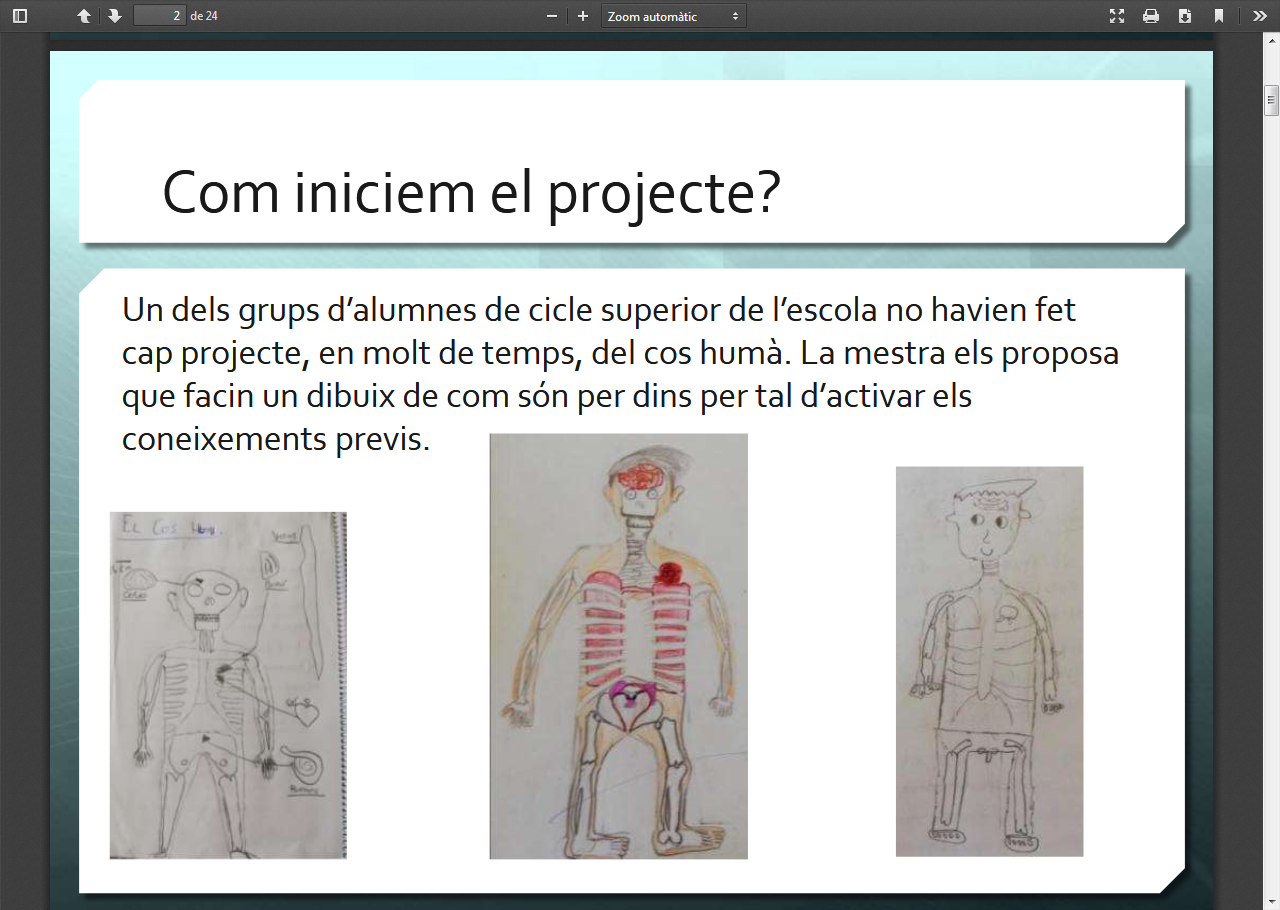Click the colored middle skeleton drawing
The image size is (1280, 910).
click(618, 646)
